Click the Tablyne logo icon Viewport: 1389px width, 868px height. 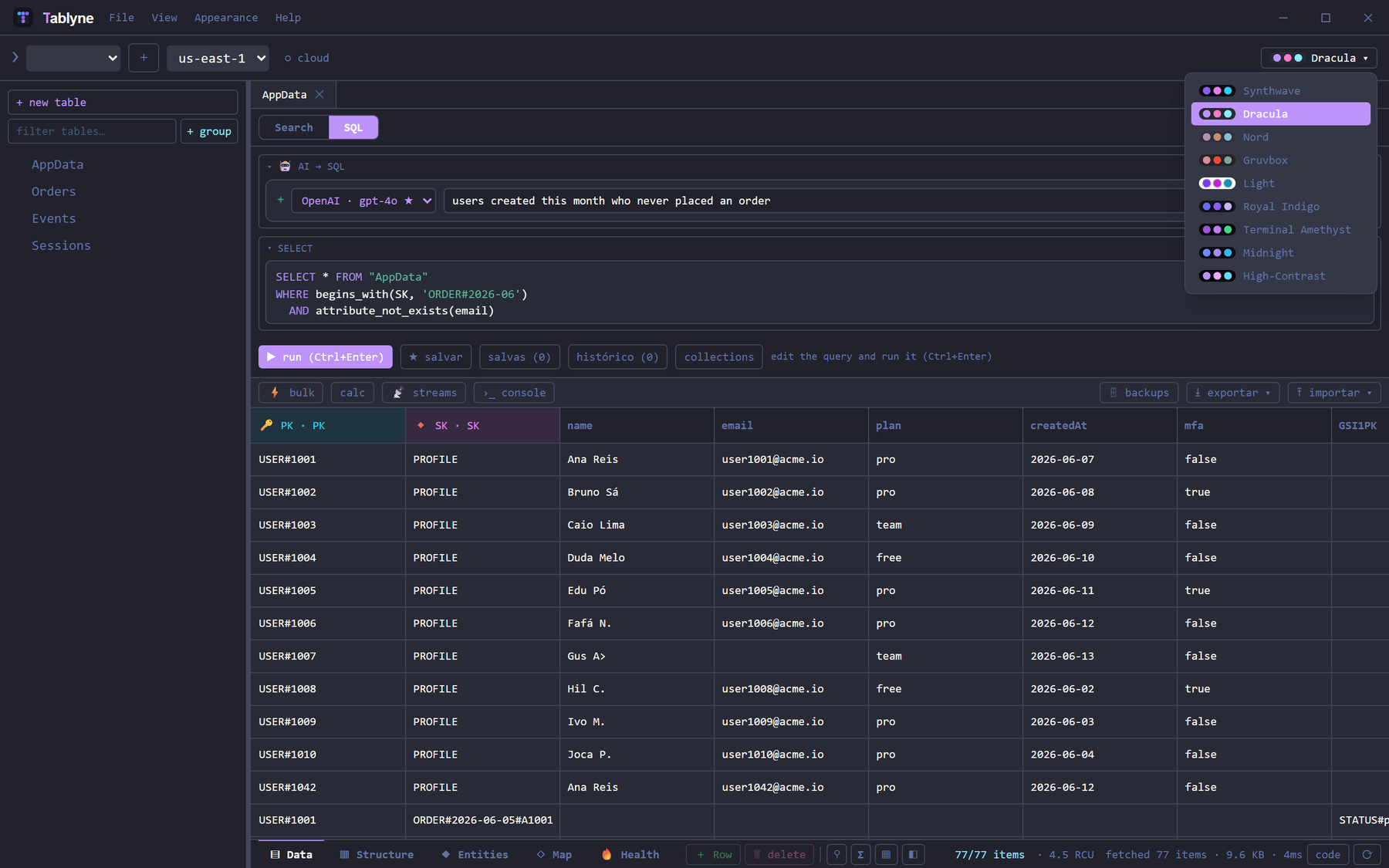pos(23,17)
